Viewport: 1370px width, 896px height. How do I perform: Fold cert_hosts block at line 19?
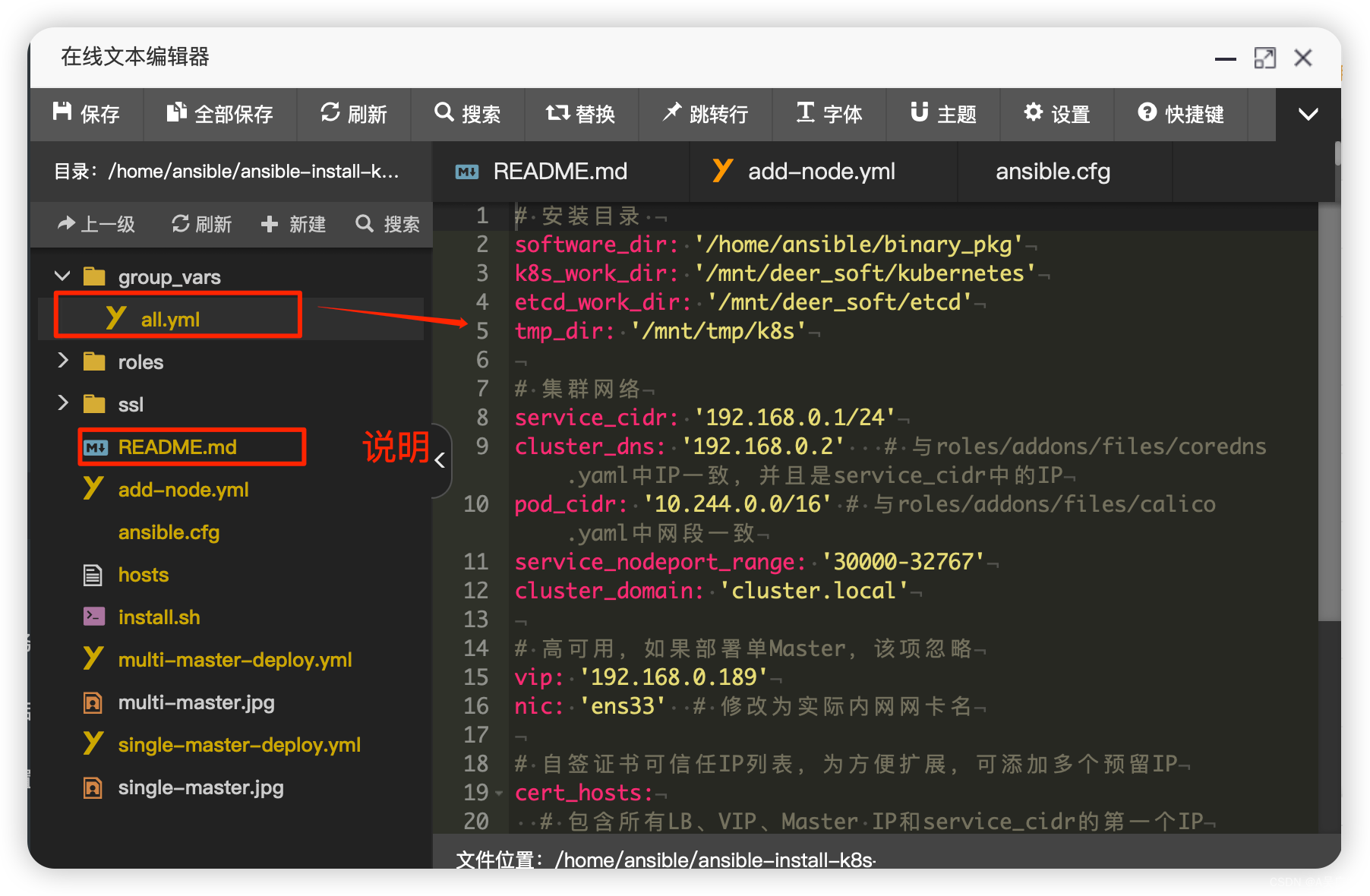point(499,793)
